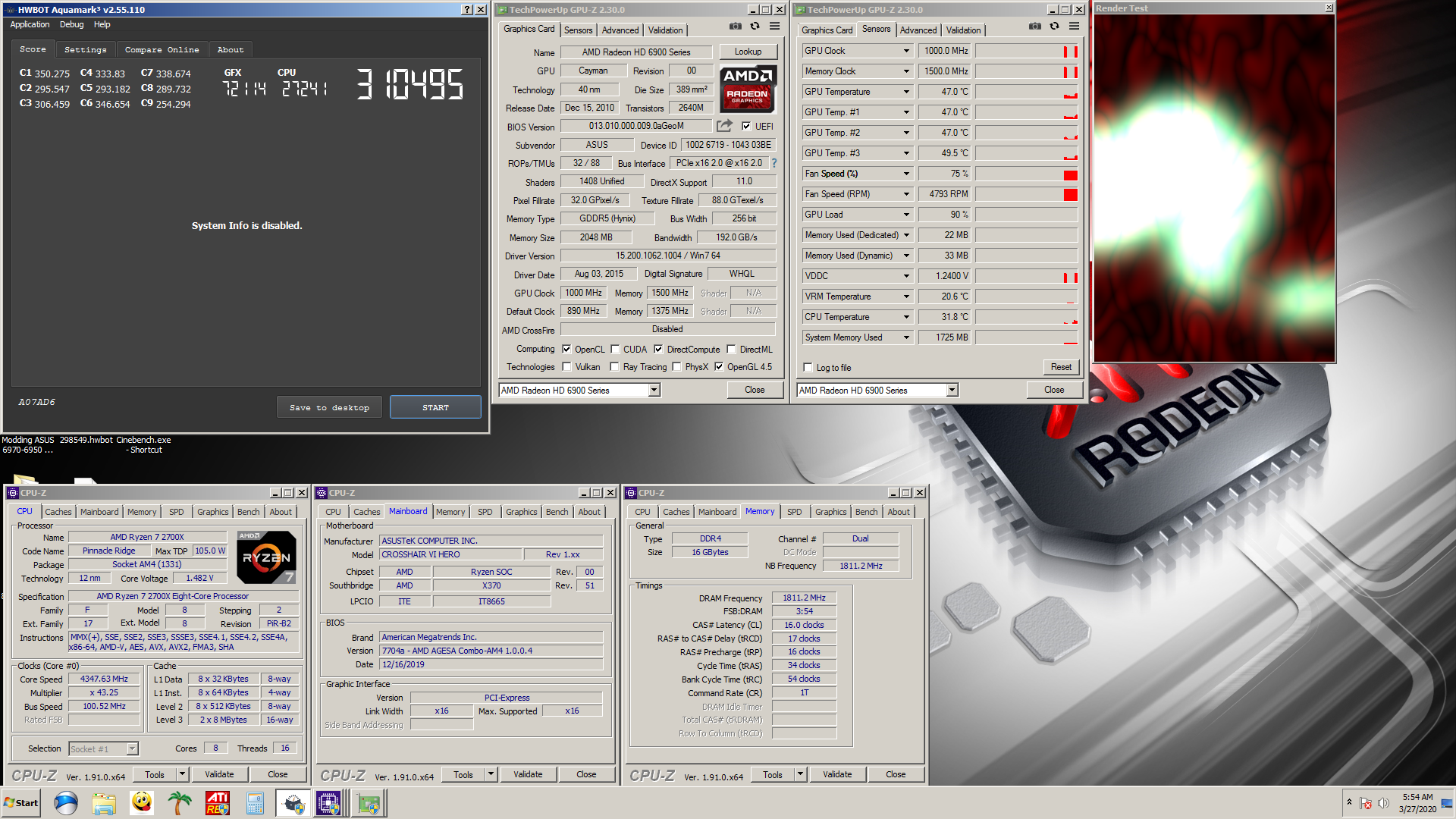Toggle DirectML checkbox

(731, 350)
